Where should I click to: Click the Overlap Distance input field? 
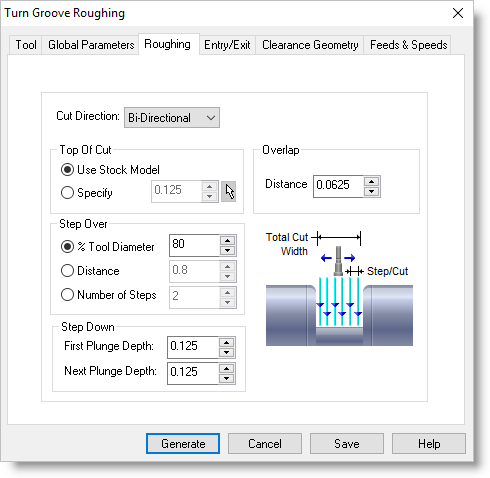[338, 186]
